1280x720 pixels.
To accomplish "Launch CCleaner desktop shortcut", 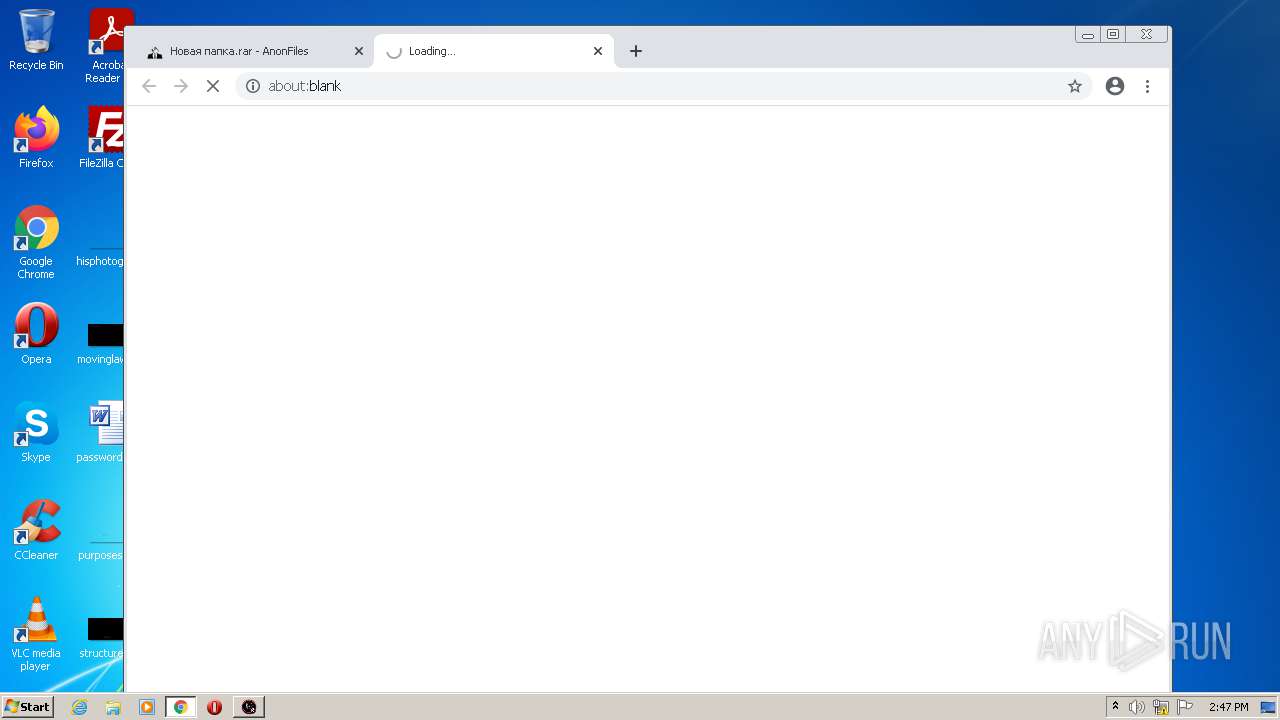I will (x=36, y=530).
